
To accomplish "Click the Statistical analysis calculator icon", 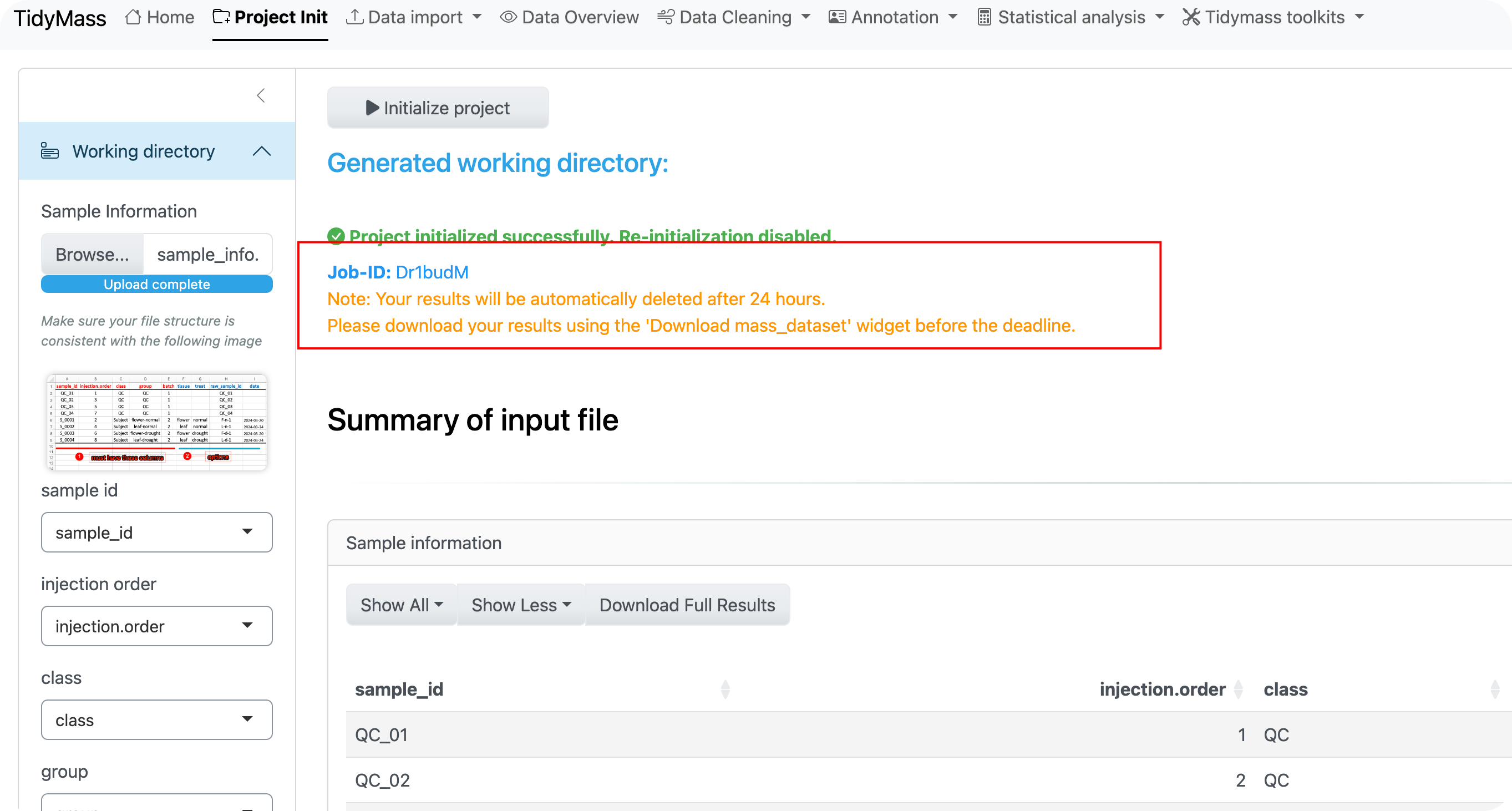I will [x=984, y=17].
